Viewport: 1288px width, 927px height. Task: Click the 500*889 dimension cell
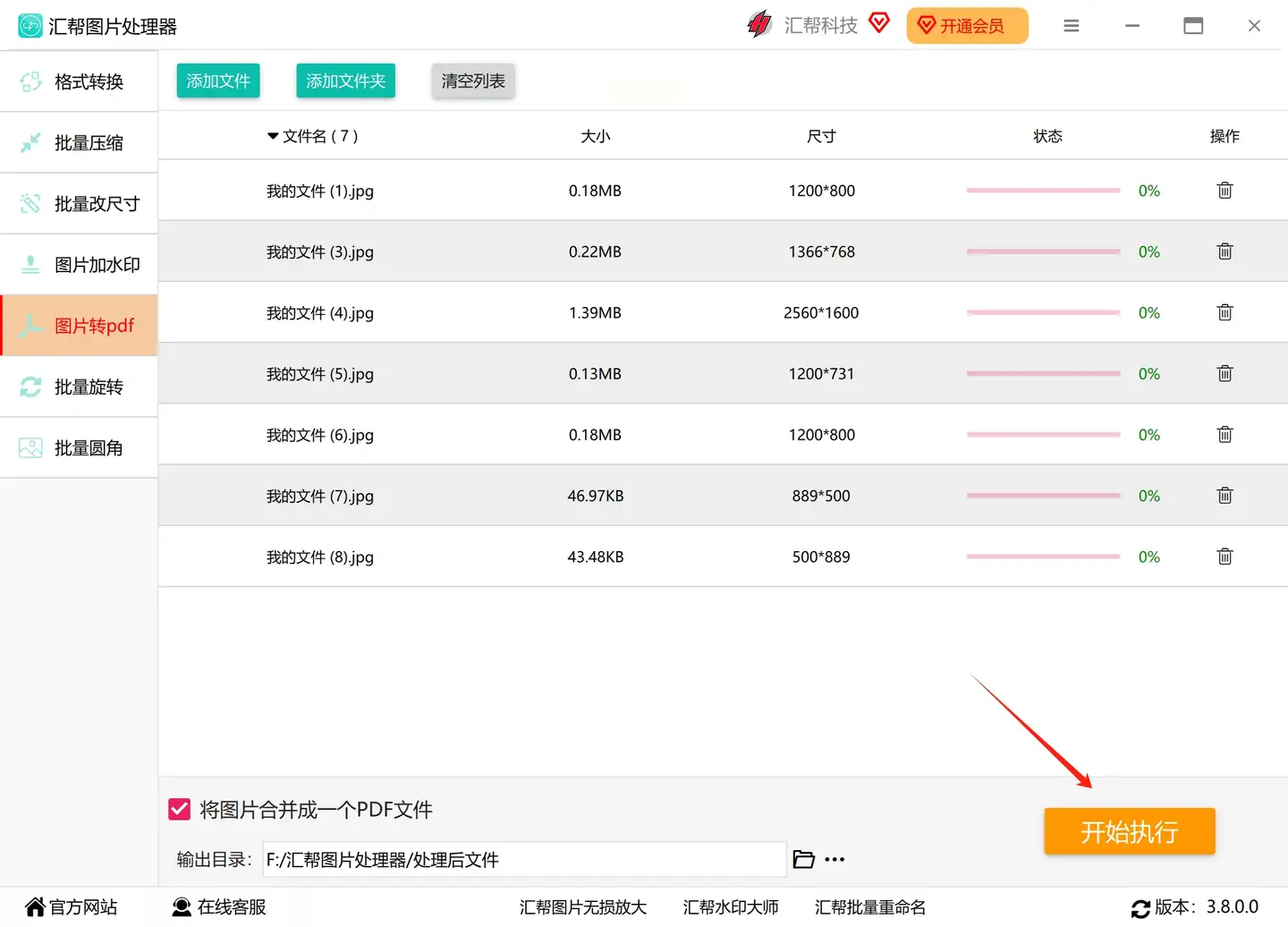821,557
